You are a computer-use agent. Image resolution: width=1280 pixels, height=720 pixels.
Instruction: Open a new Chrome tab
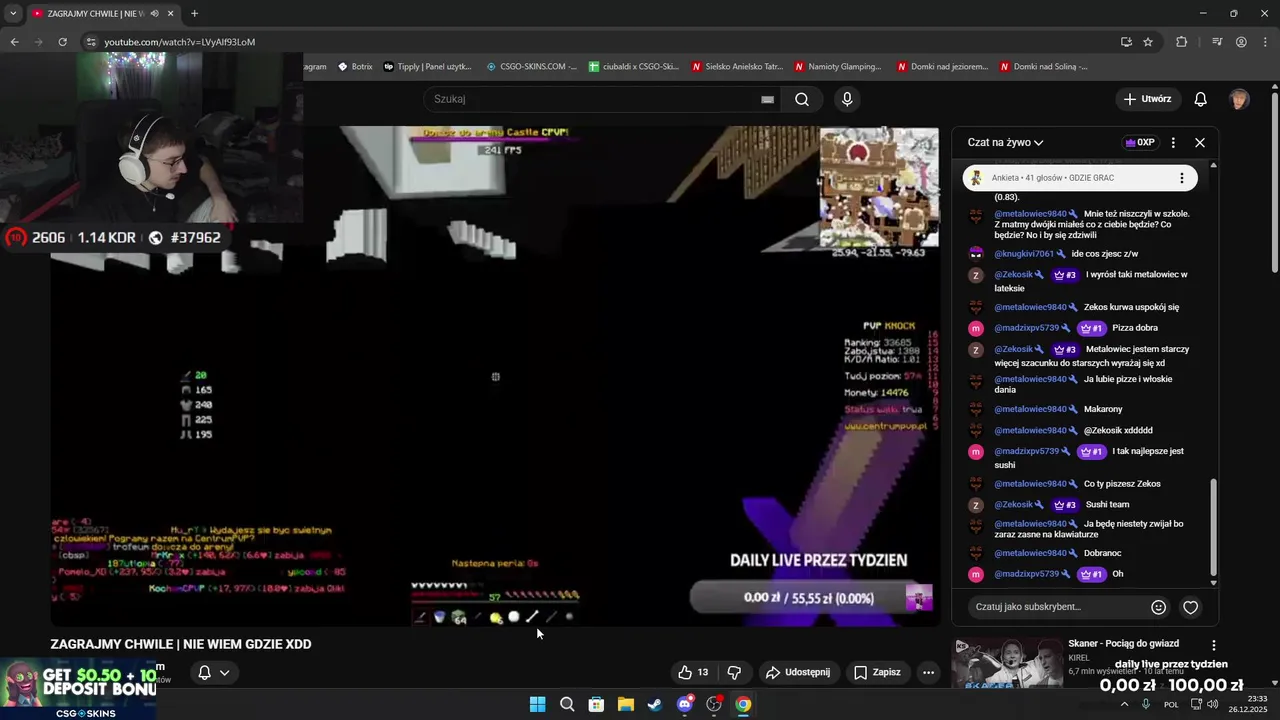pos(194,14)
